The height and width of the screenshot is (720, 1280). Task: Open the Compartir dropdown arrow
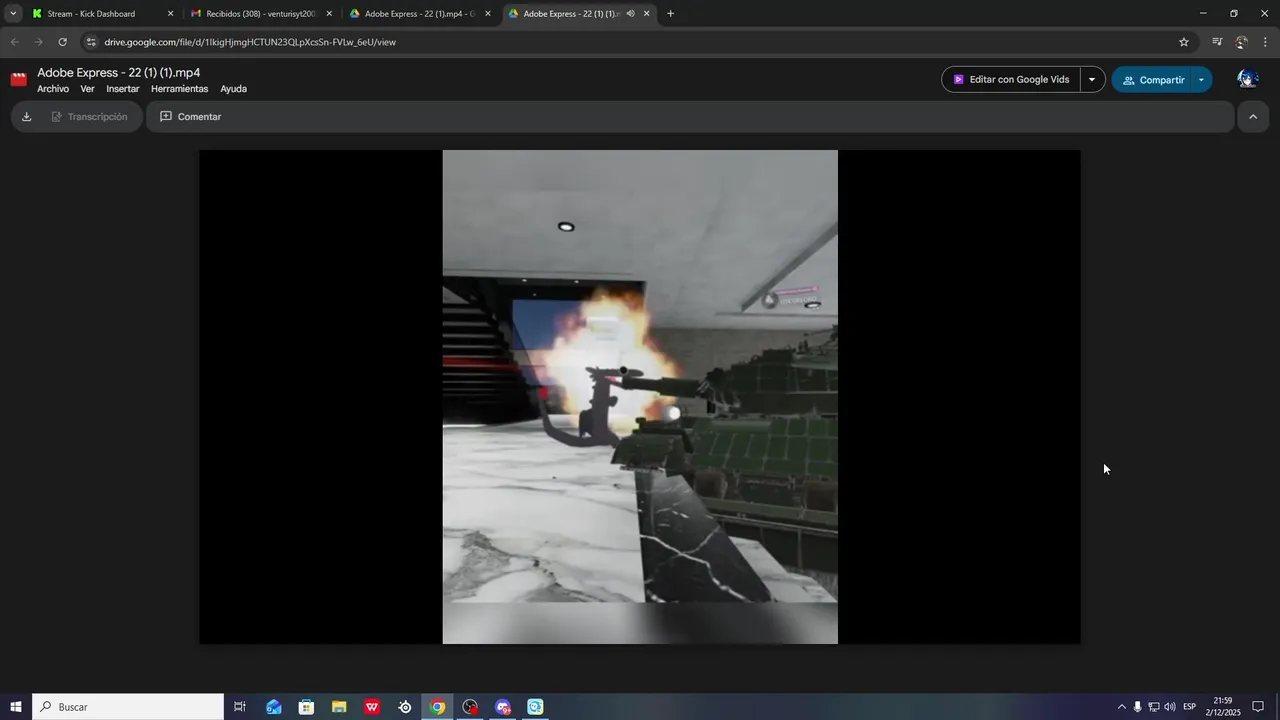point(1201,80)
